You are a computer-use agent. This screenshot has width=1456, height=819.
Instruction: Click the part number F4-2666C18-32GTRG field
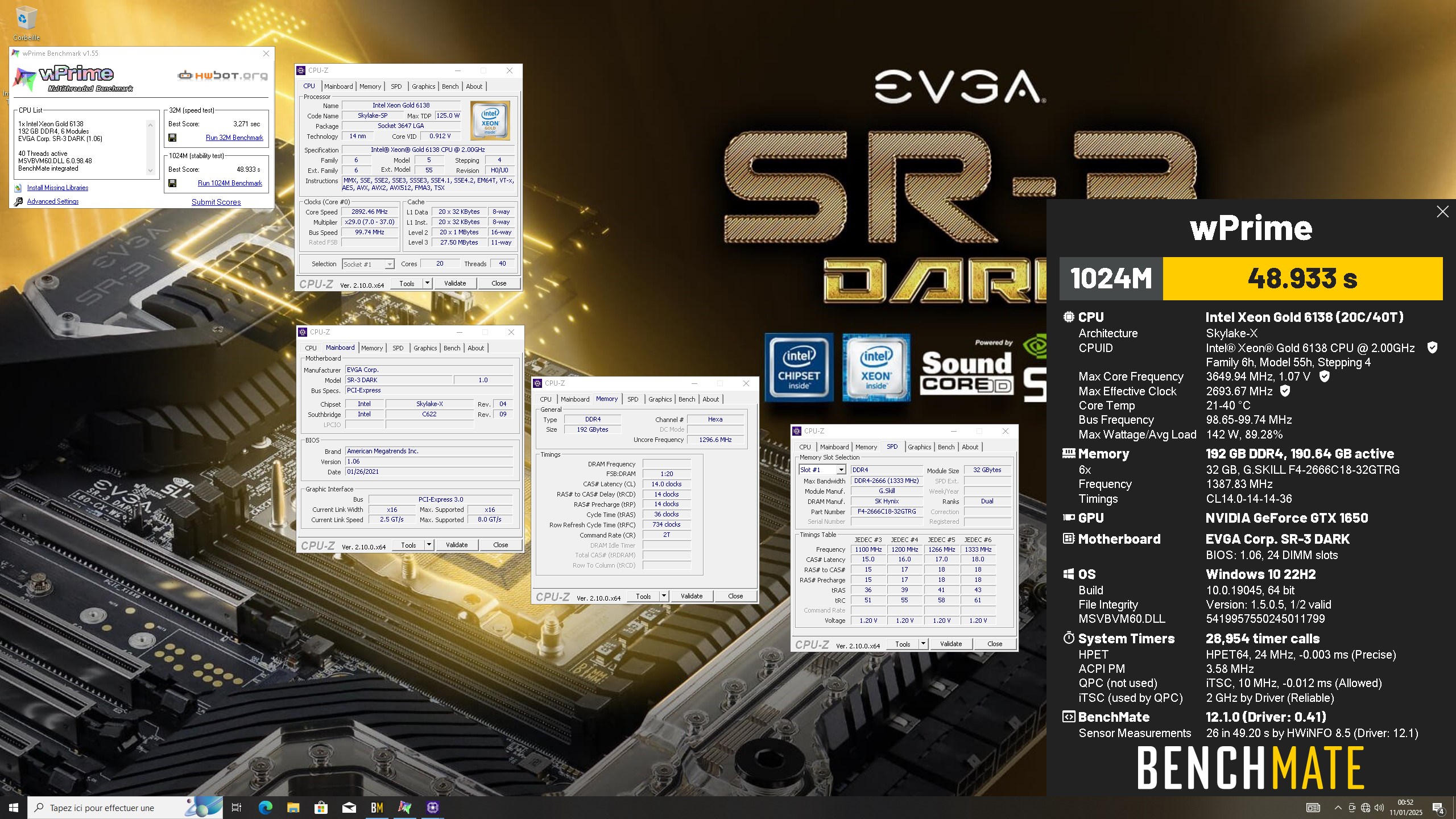[887, 511]
